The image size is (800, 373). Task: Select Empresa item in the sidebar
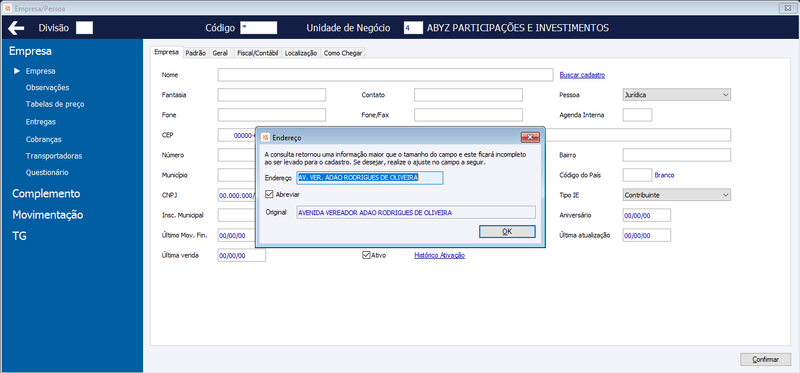coord(41,71)
